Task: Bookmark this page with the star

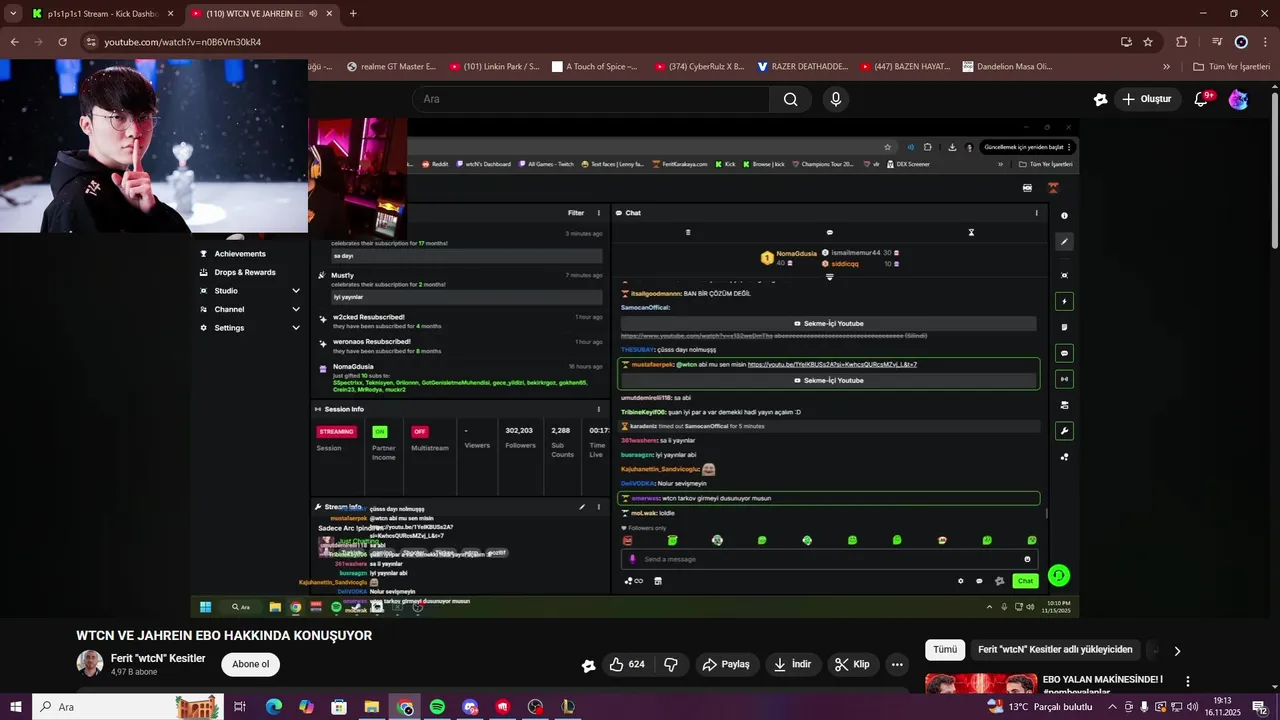Action: (x=1148, y=42)
